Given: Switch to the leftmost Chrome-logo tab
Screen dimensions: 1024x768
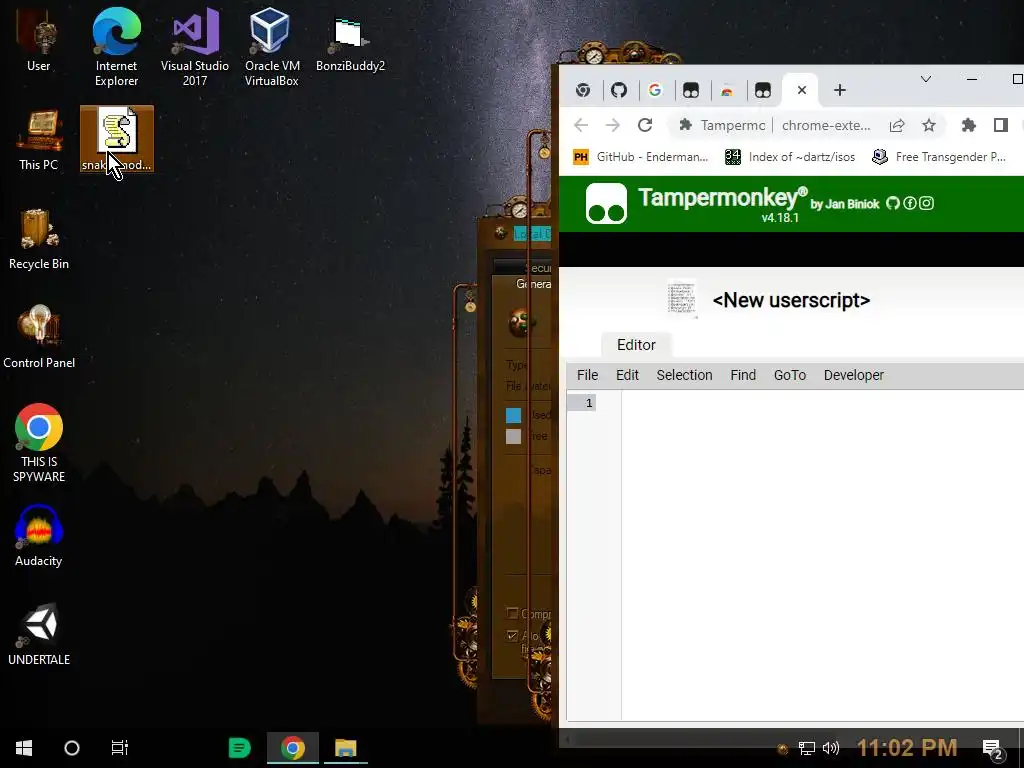Looking at the screenshot, I should tap(583, 90).
